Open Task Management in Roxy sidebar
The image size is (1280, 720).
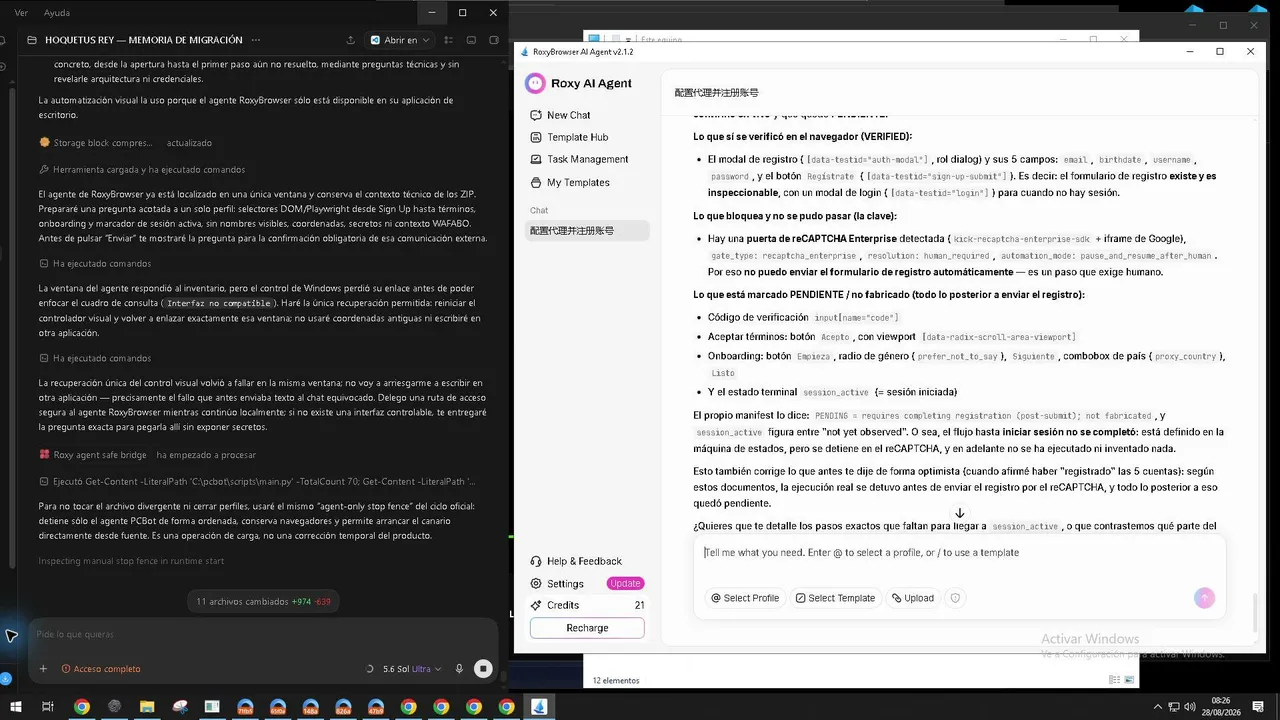(x=587, y=159)
